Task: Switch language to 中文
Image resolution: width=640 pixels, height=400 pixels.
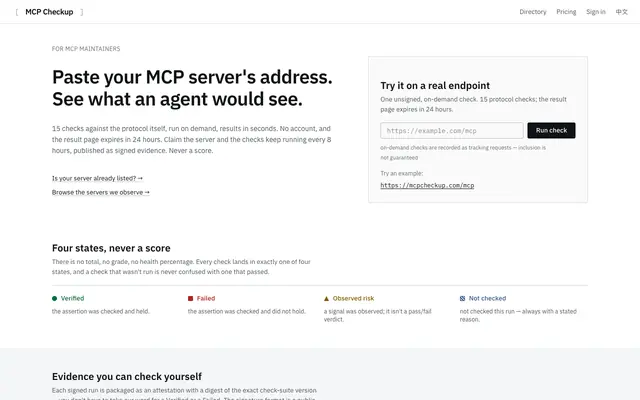Action: coord(622,12)
